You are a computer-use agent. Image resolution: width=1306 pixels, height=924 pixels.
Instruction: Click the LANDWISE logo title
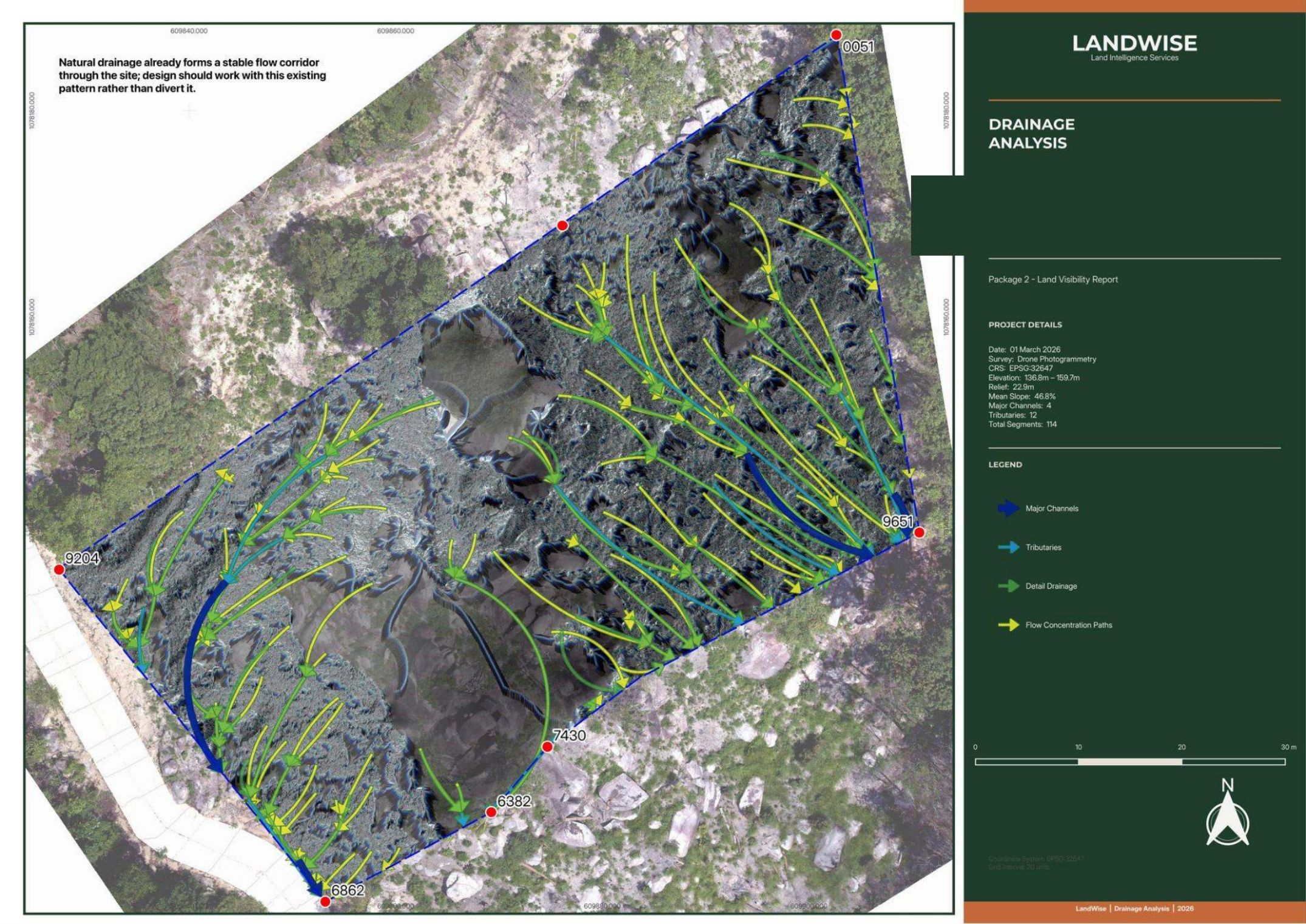(1134, 44)
